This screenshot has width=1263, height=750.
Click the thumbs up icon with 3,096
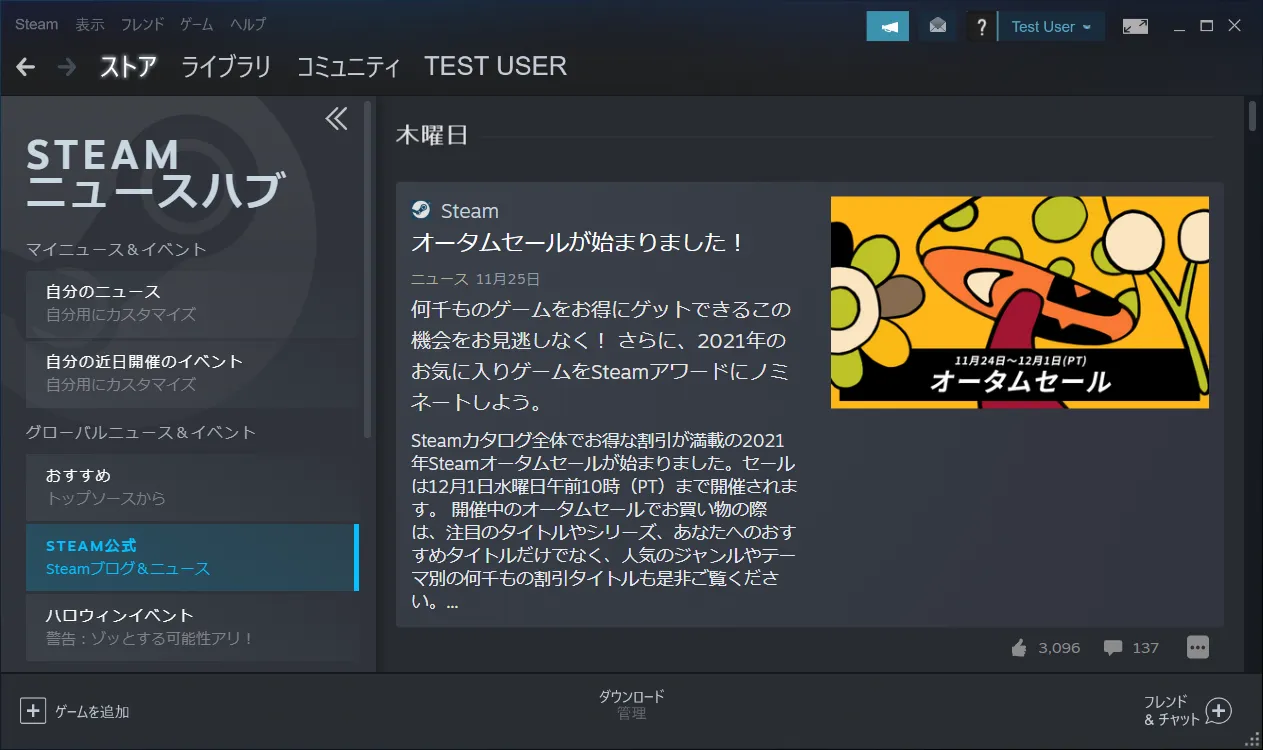pos(1019,648)
